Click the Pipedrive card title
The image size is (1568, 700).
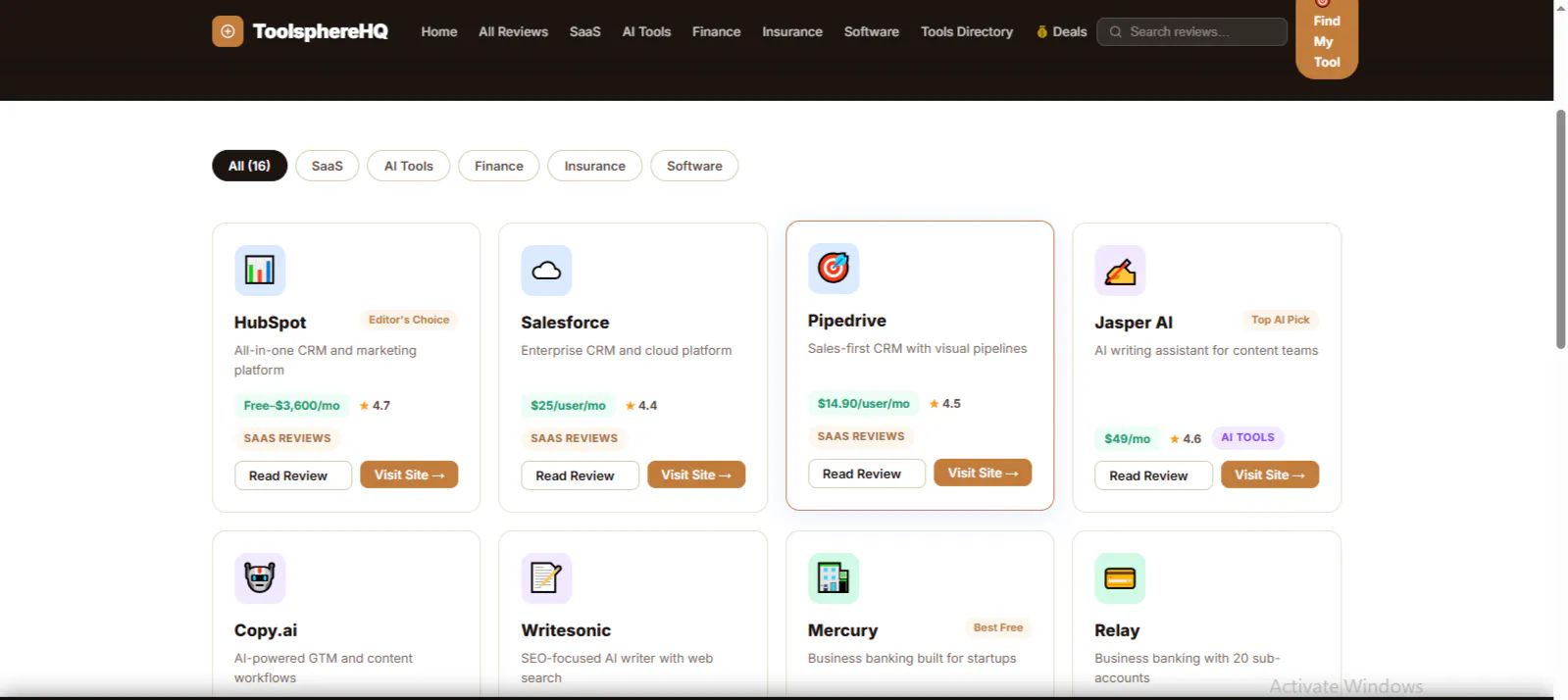click(846, 321)
